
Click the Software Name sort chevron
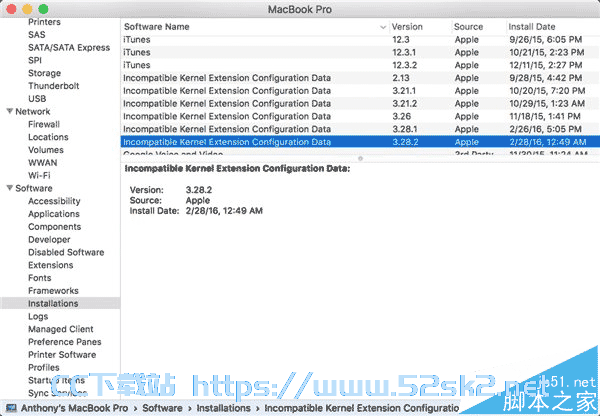pyautogui.click(x=383, y=27)
